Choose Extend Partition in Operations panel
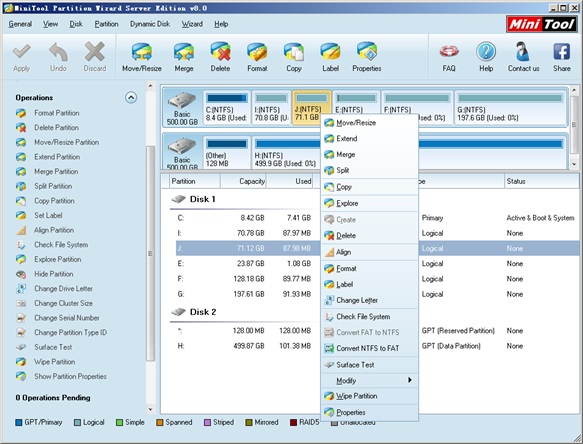The height and width of the screenshot is (444, 583). 57,157
